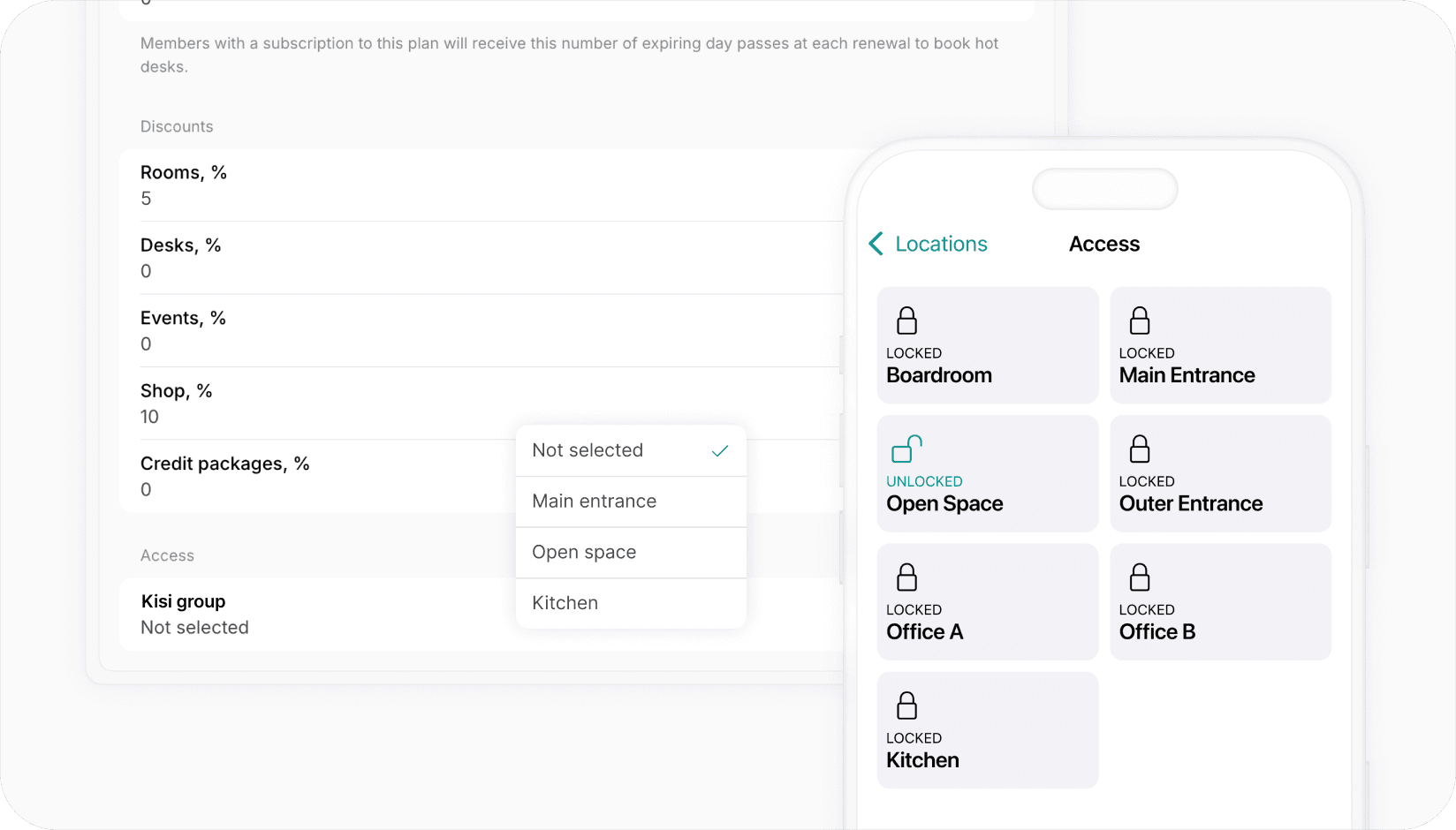The height and width of the screenshot is (830, 1456).
Task: Click the Main Entrance padlock icon
Action: tap(1140, 320)
